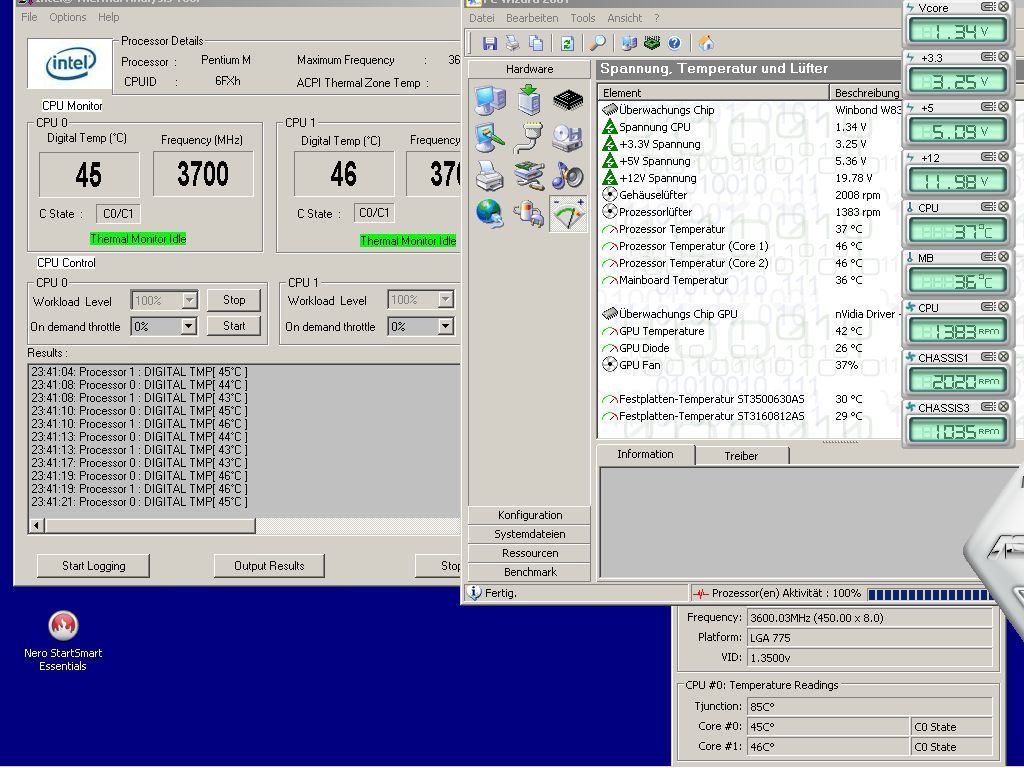Image resolution: width=1024 pixels, height=768 pixels.
Task: Click the Copy documents icon in PC Wizard toolbar
Action: point(536,43)
